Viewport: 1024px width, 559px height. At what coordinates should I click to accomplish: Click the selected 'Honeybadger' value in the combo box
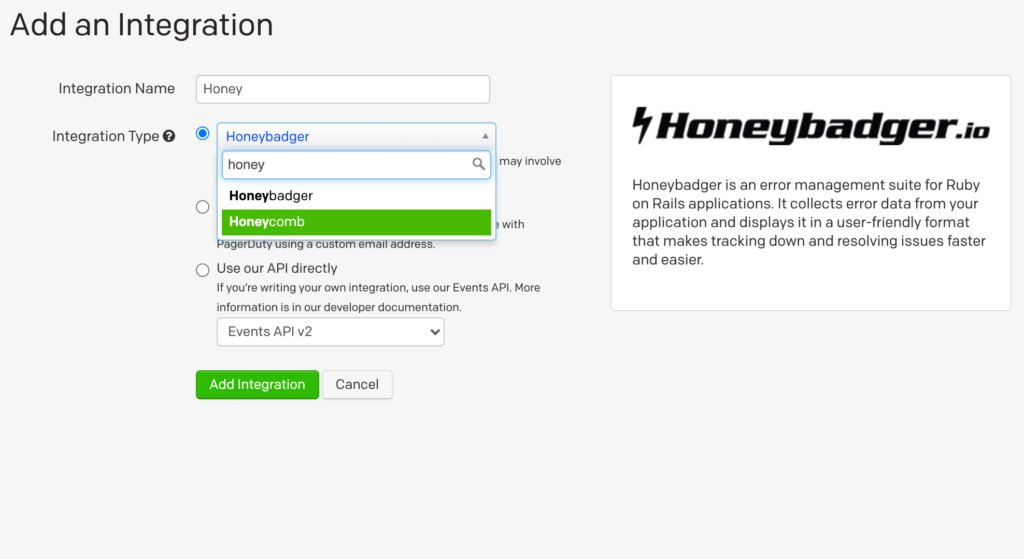268,136
